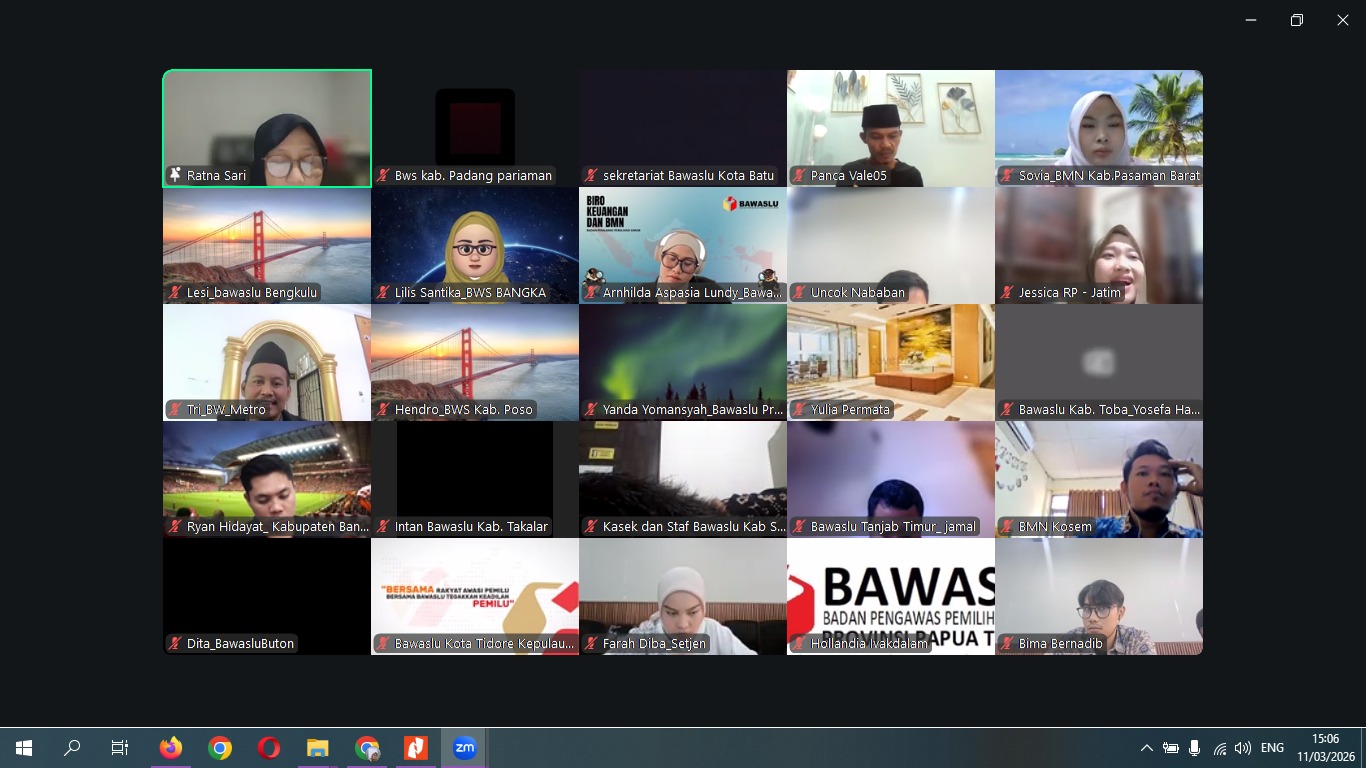Open the ENG language switcher in the taskbar
This screenshot has width=1366, height=768.
1271,747
